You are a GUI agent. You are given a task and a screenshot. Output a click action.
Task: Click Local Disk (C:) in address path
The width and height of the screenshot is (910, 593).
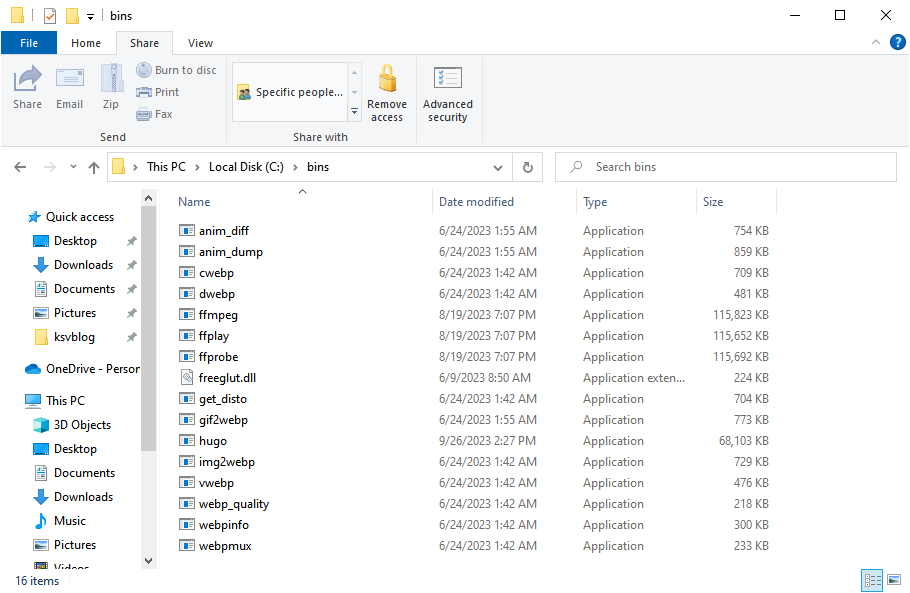(246, 167)
